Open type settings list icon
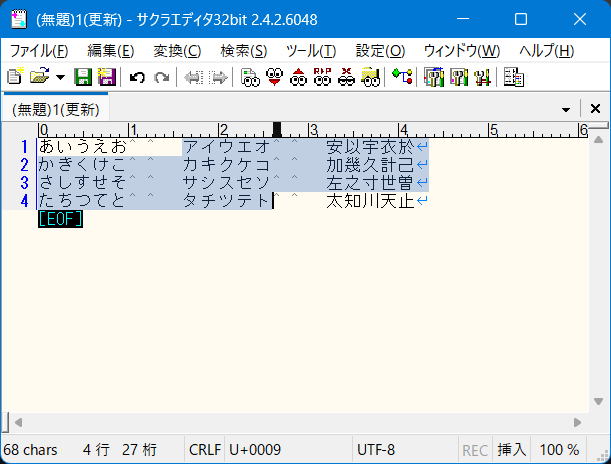 (434, 77)
